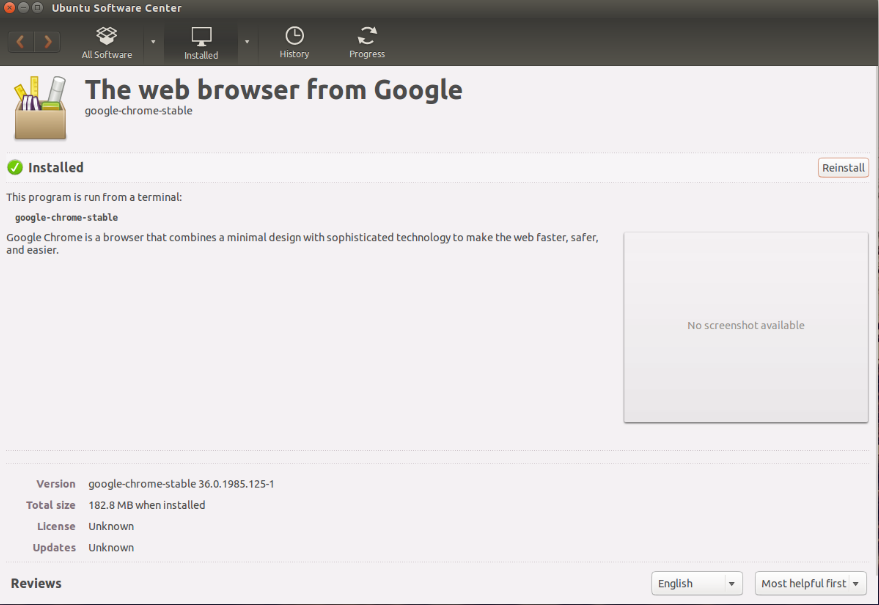
Task: Go forward with the right arrow button
Action: pos(48,41)
